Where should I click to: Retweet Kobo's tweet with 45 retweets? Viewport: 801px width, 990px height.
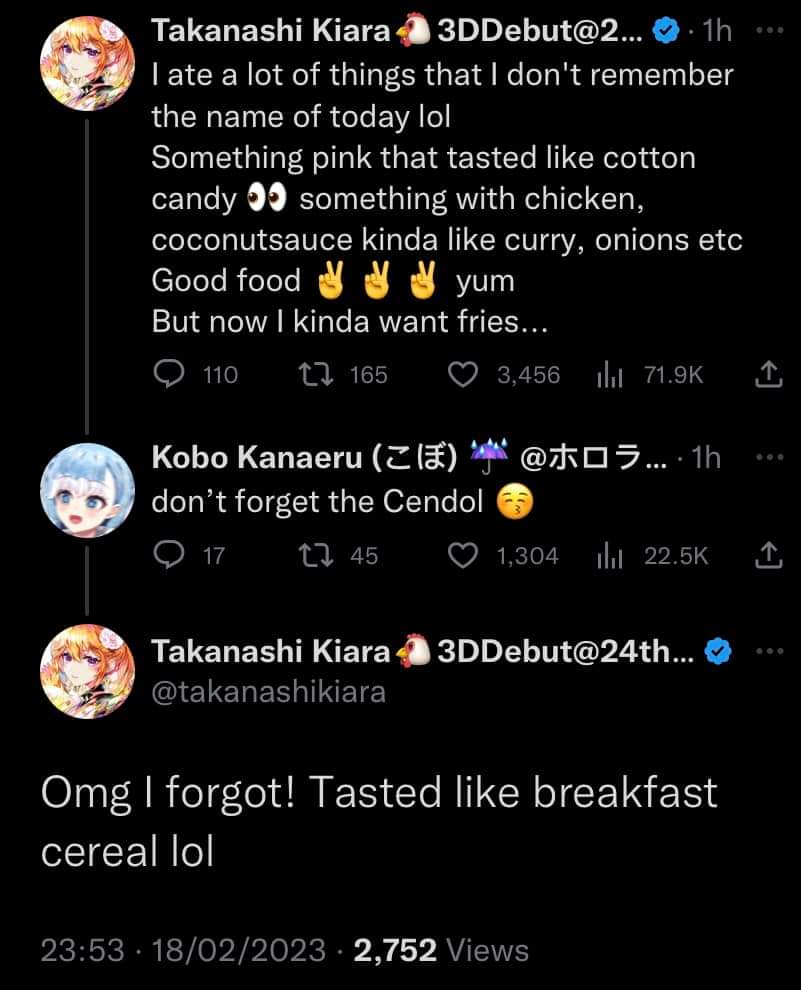316,555
